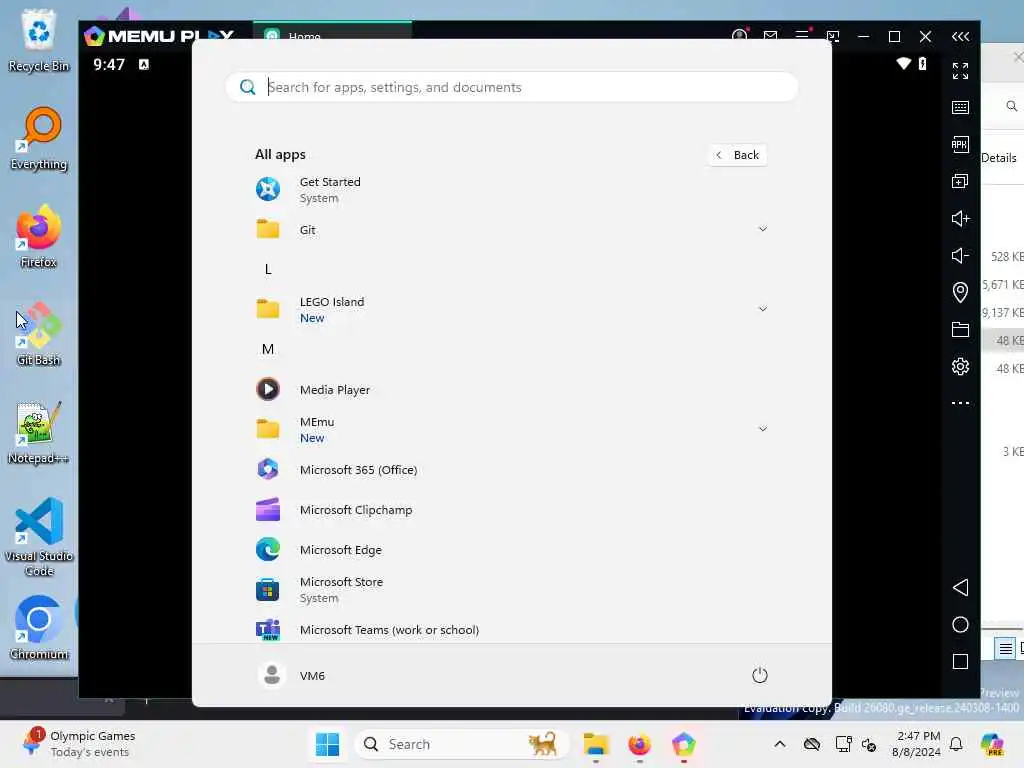Screen dimensions: 1024x768
Task: Open Get Started from All apps
Action: tap(511, 189)
